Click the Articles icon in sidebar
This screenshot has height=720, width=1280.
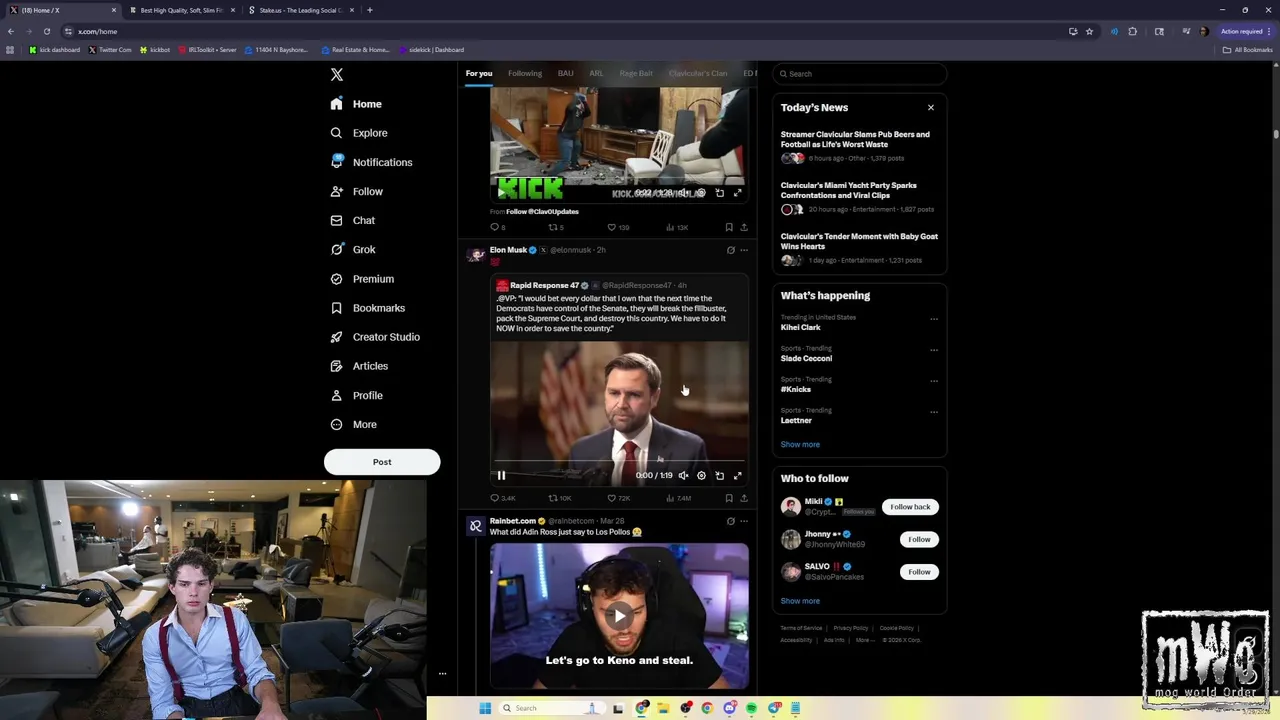click(336, 366)
